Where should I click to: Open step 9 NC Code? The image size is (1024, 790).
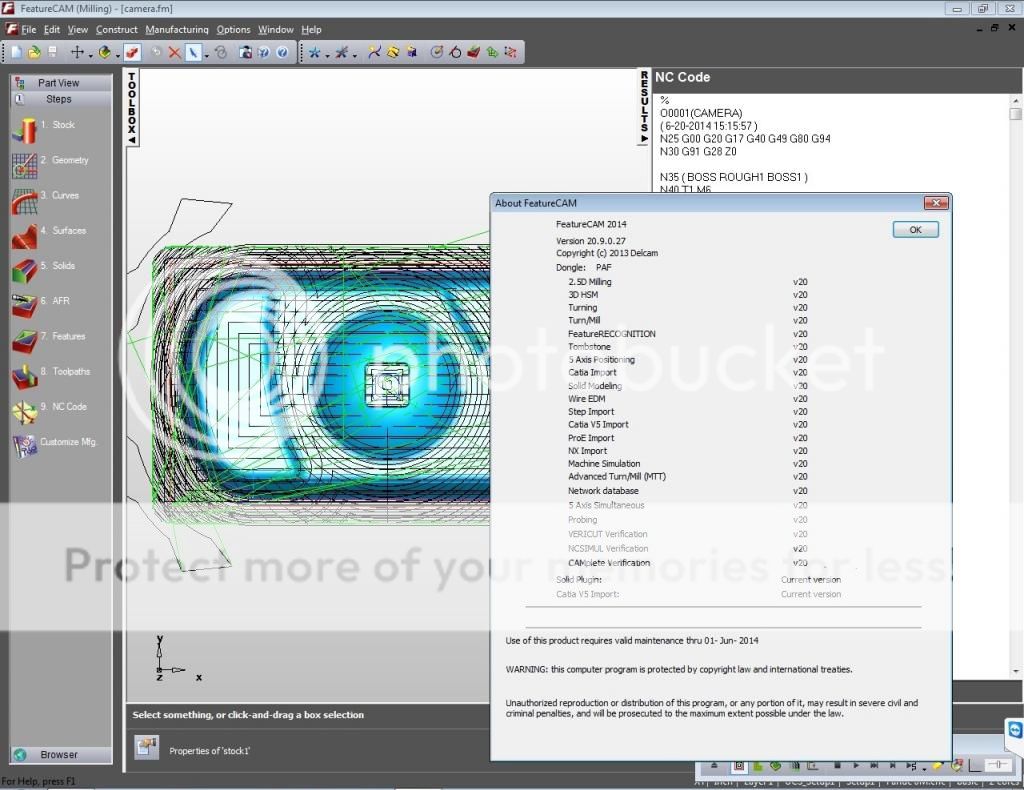point(49,411)
